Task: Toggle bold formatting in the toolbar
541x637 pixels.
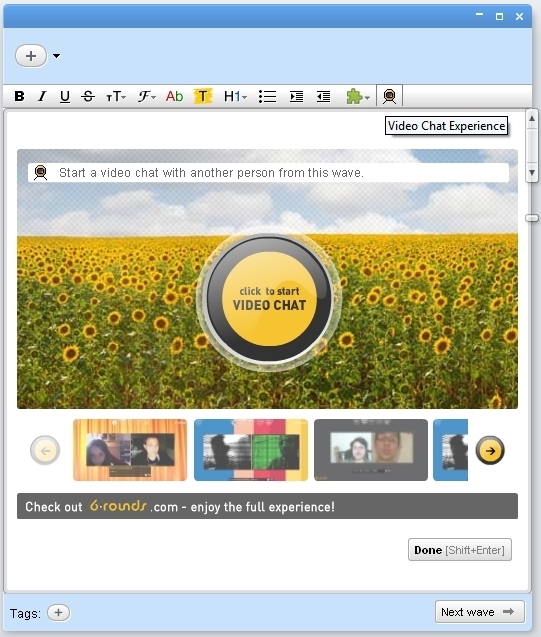Action: (19, 96)
